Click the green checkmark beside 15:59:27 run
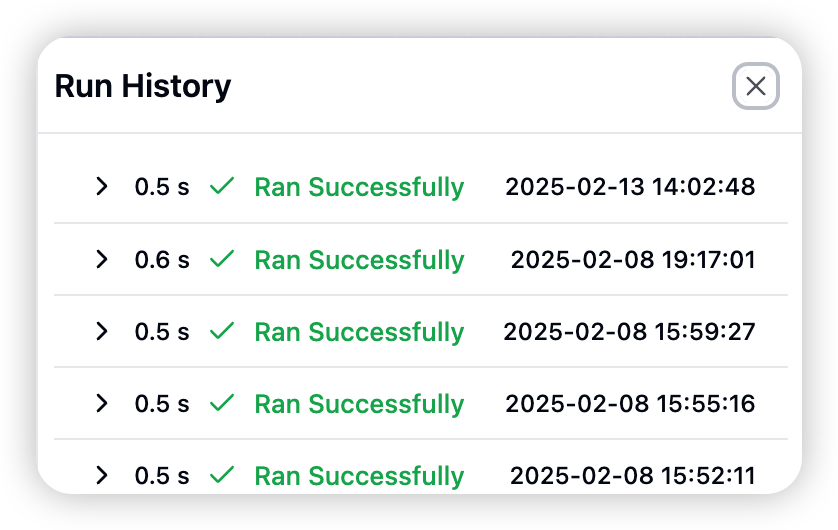This screenshot has height=530, width=838. click(x=222, y=331)
